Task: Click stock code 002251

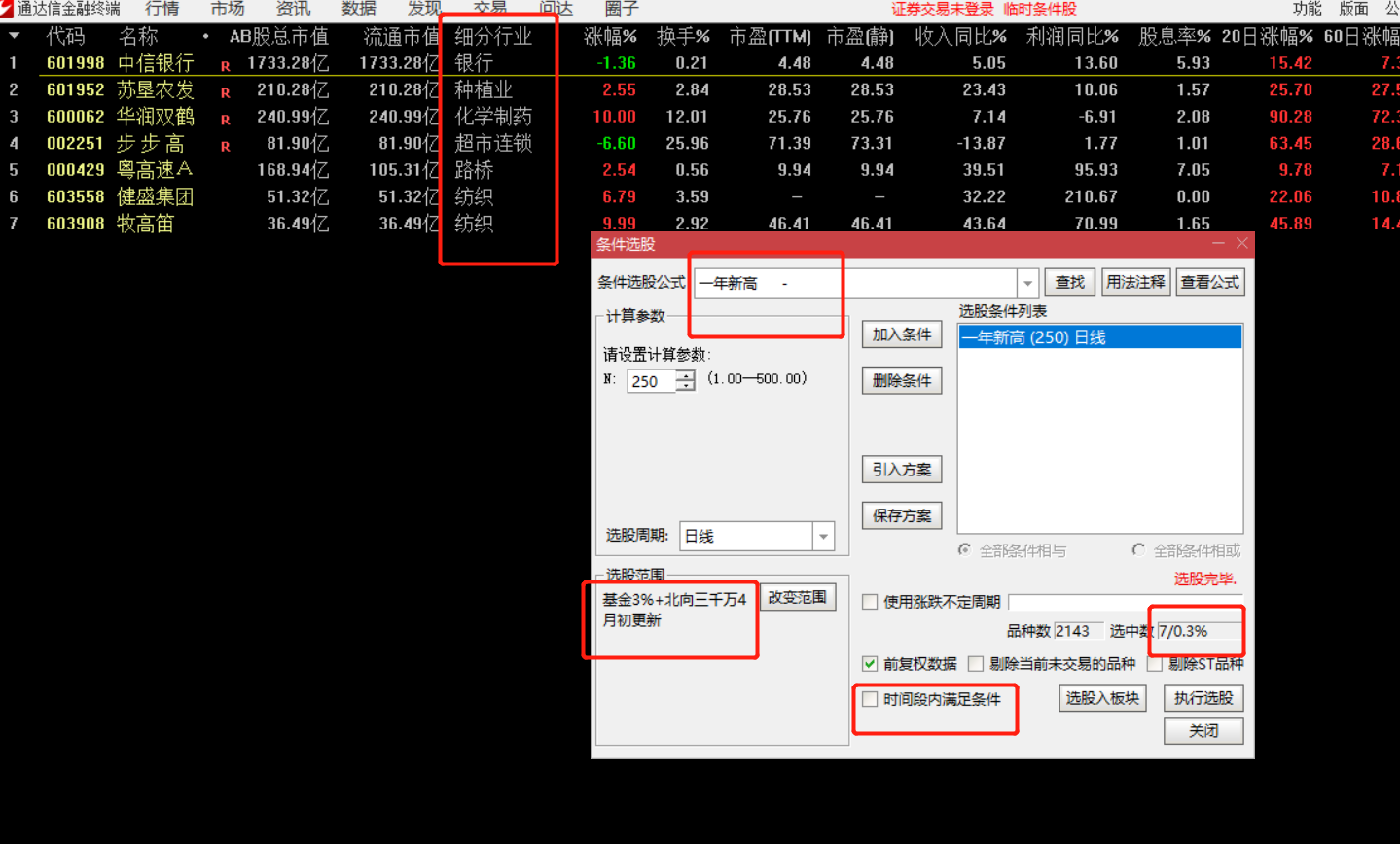Action: (75, 143)
